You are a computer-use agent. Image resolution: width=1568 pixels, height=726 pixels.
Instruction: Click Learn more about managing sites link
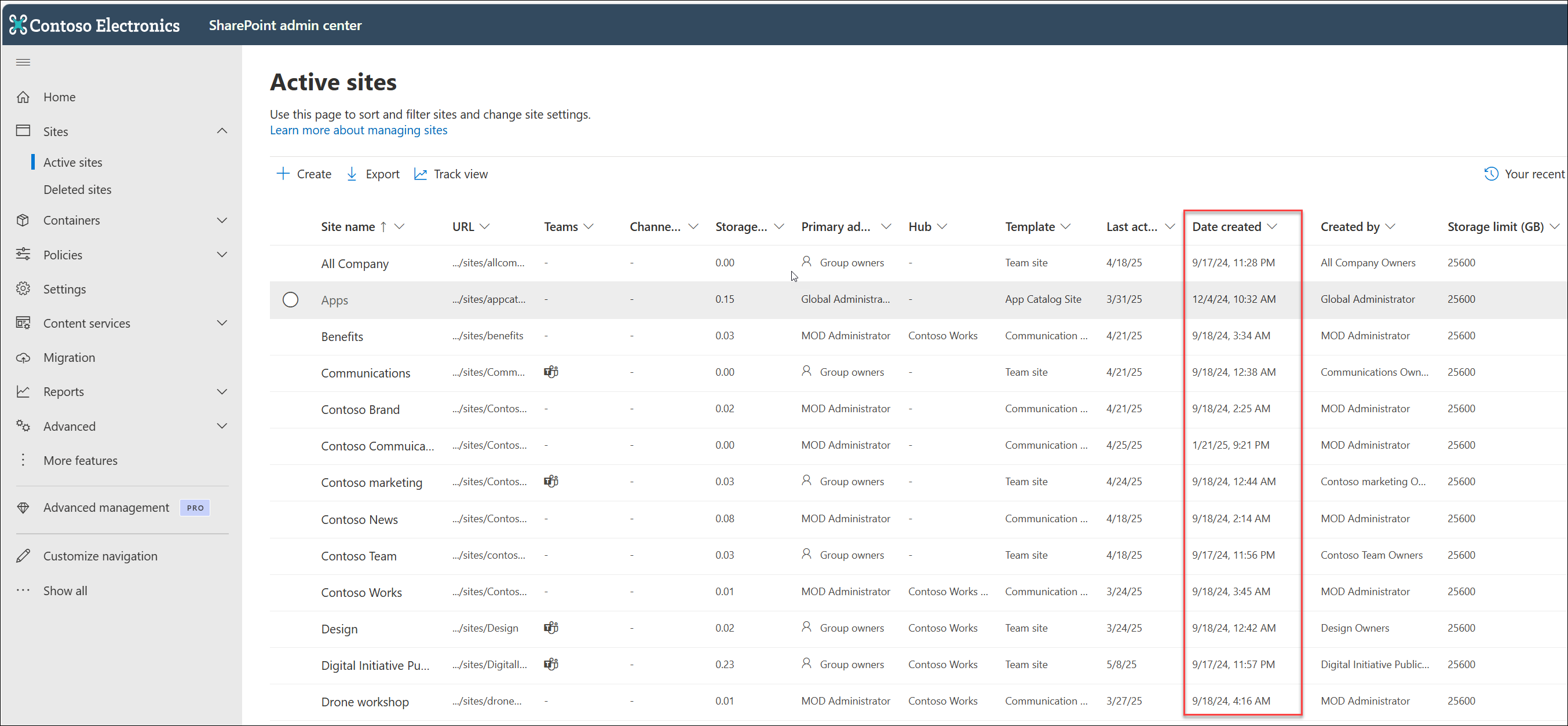(x=359, y=130)
